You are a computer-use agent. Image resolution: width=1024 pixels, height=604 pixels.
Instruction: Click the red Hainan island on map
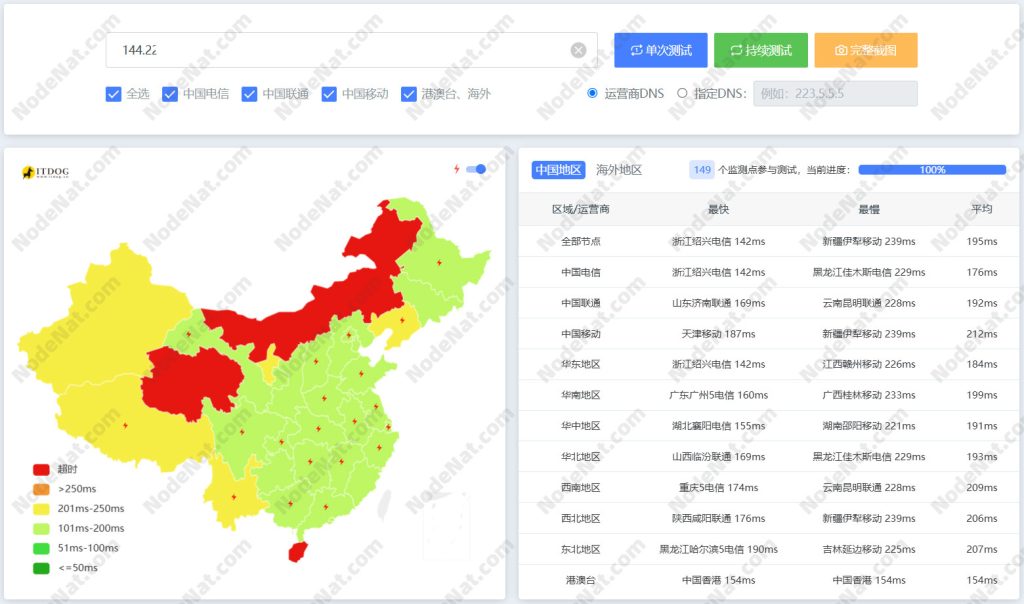298,552
